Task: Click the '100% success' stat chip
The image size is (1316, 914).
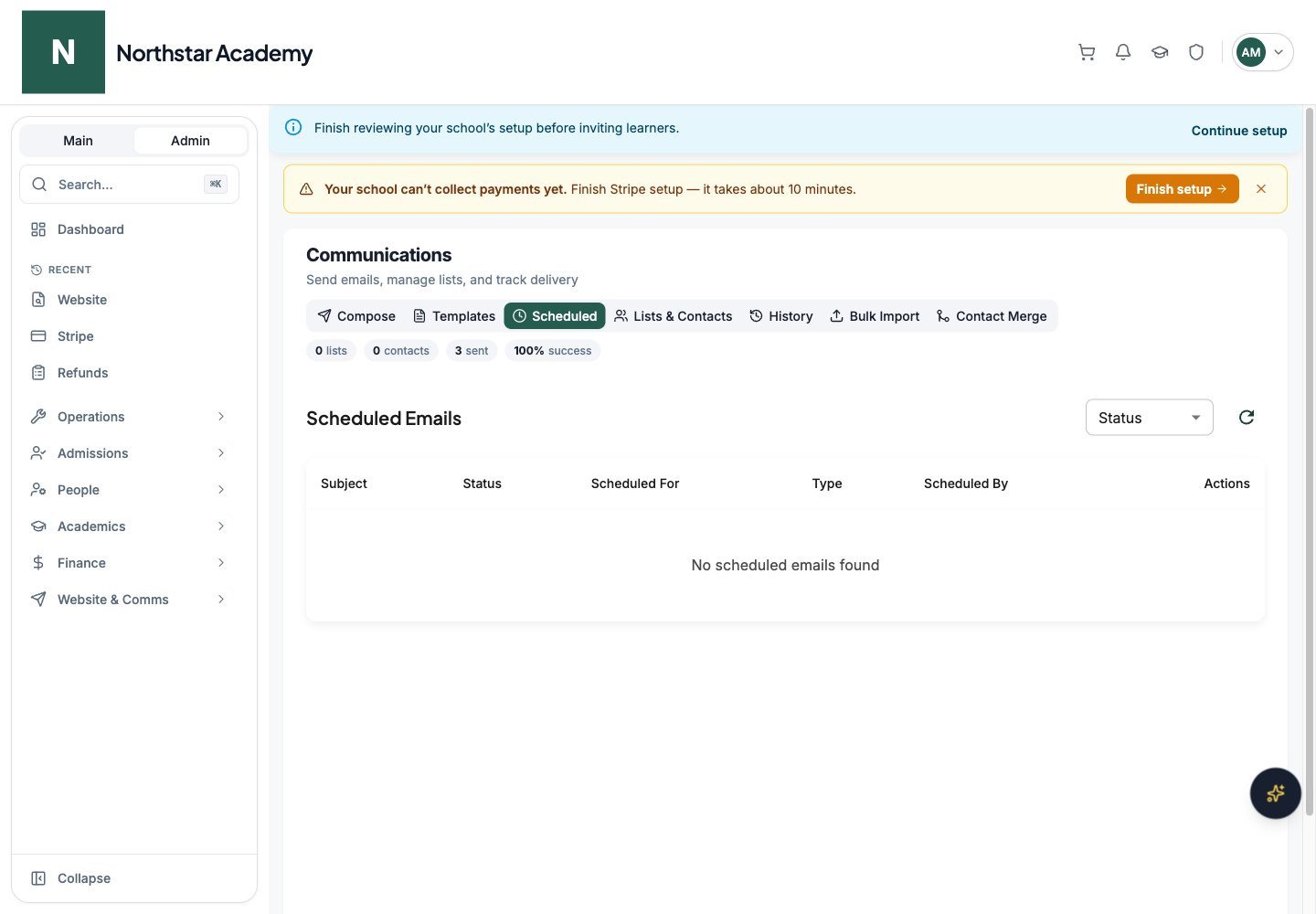Action: click(553, 351)
